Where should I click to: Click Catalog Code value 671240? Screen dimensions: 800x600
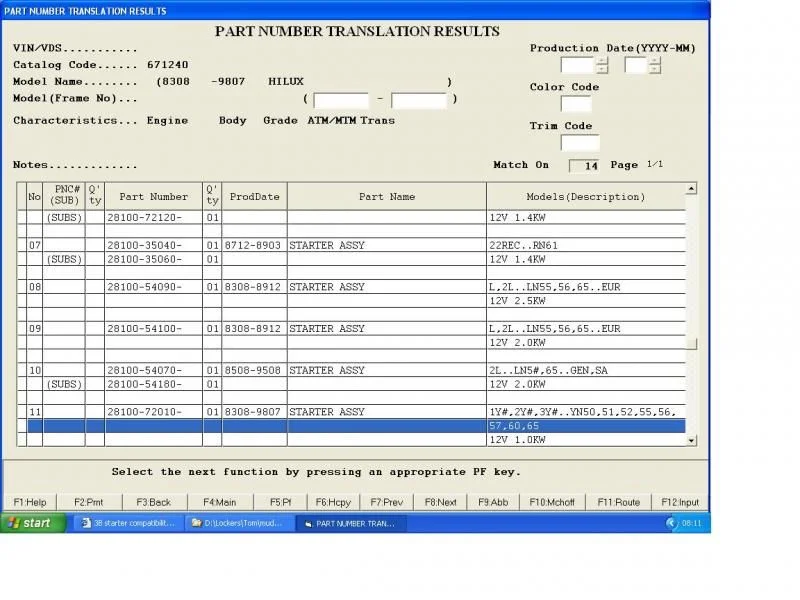pyautogui.click(x=167, y=65)
